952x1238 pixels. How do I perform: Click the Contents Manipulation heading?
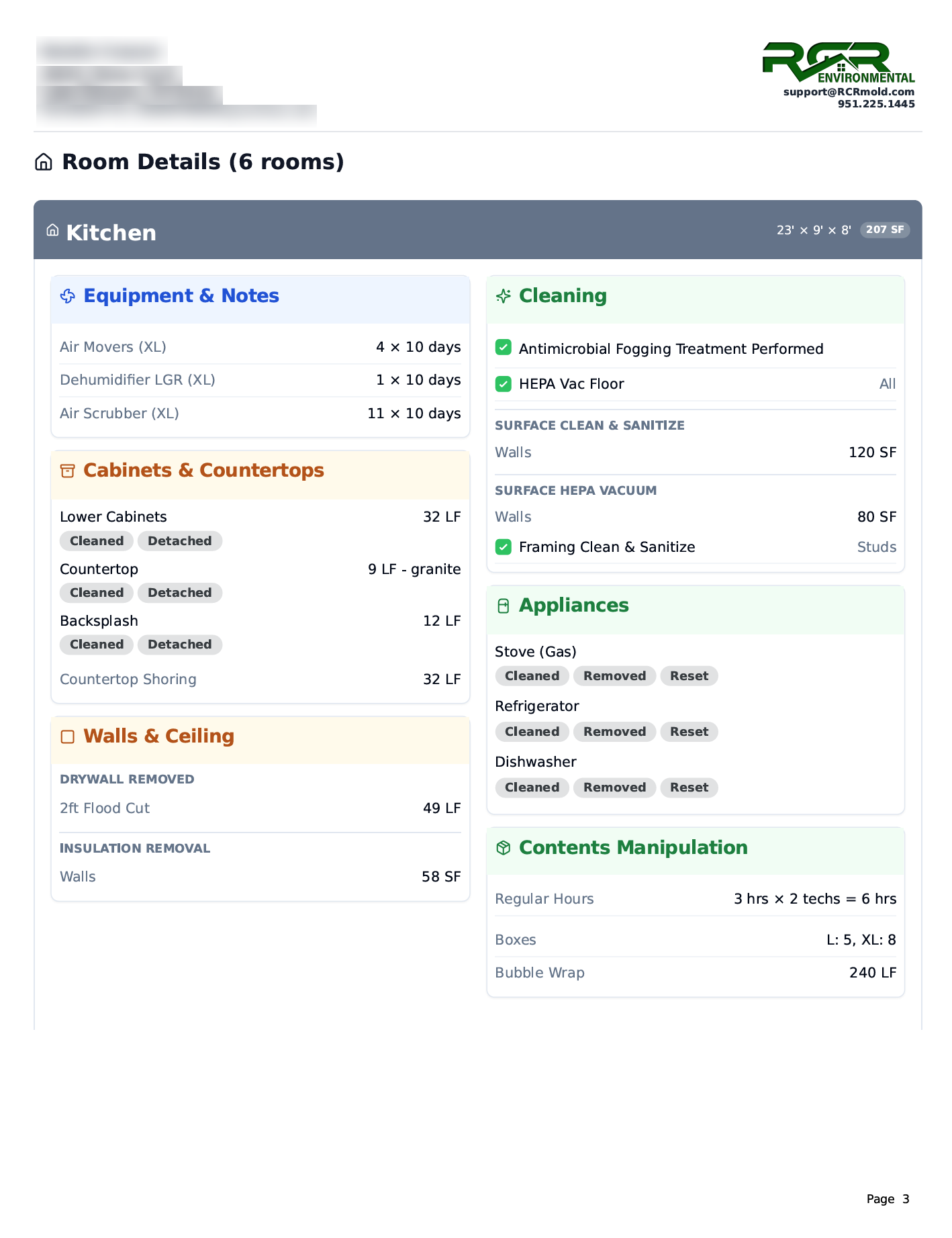coord(633,848)
